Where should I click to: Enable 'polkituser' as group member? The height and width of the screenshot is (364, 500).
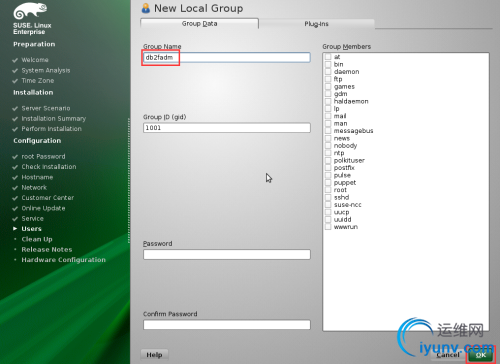(x=328, y=160)
